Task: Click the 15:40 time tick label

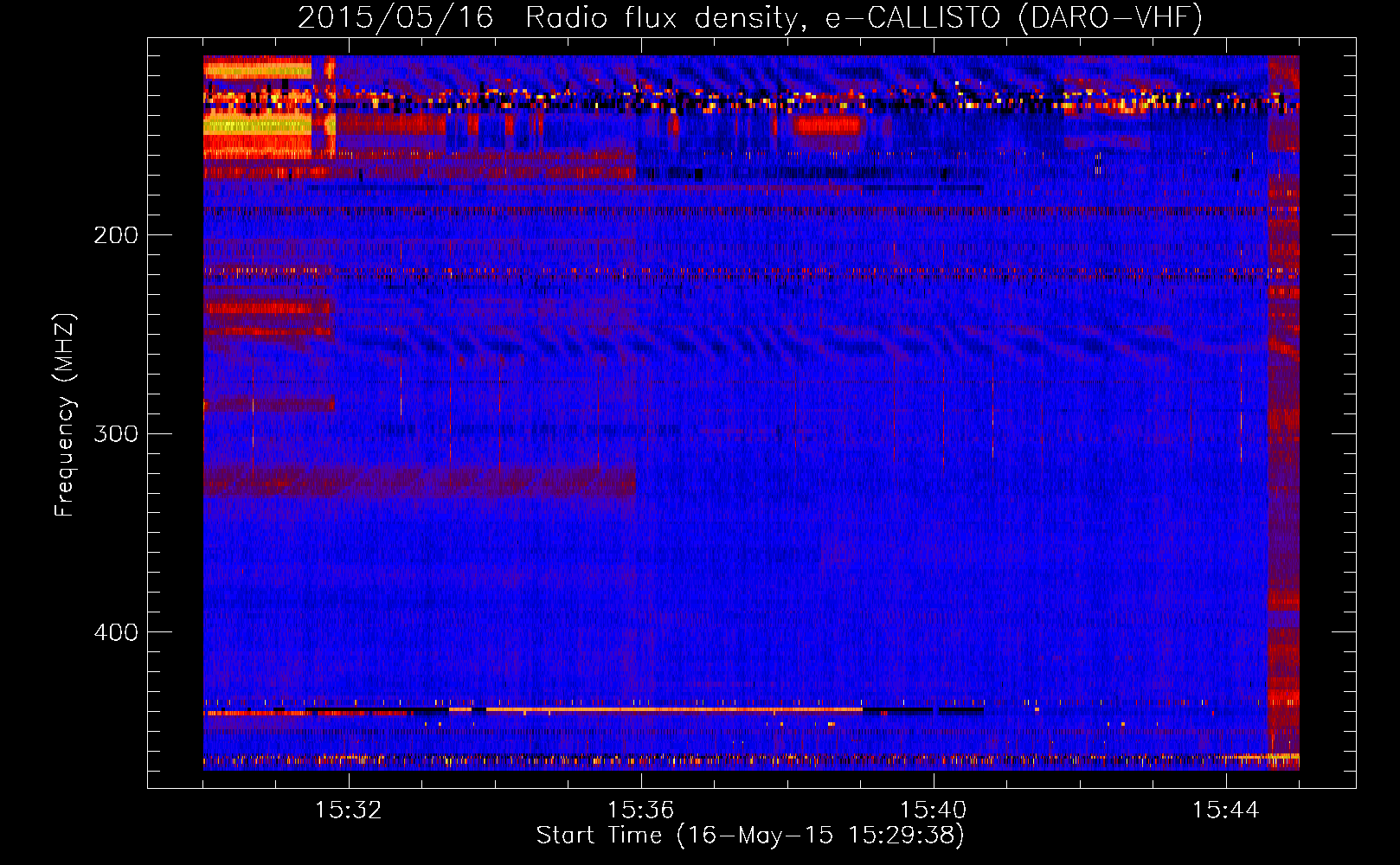Action: [933, 810]
